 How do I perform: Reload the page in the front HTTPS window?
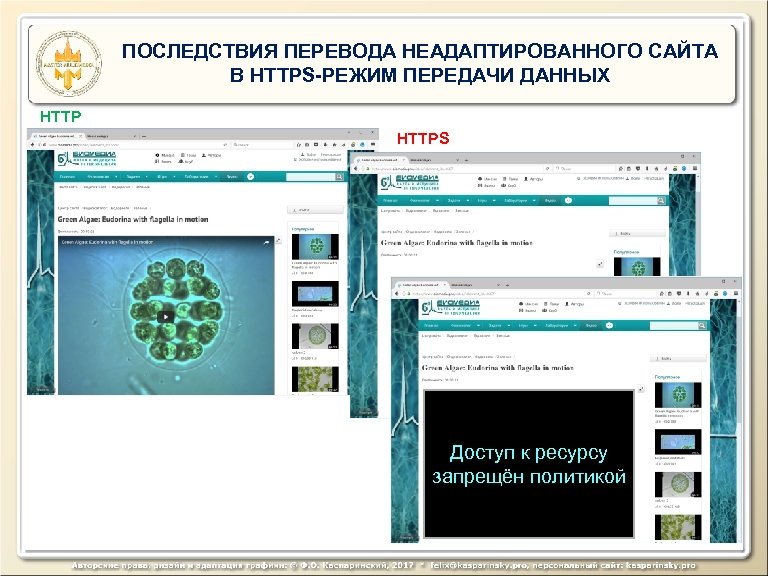pos(589,293)
